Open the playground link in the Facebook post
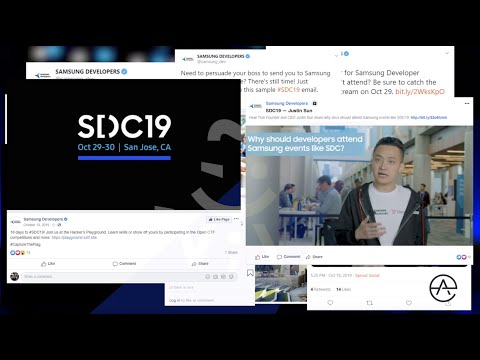Viewport: 480px width, 360px height. pos(74,237)
